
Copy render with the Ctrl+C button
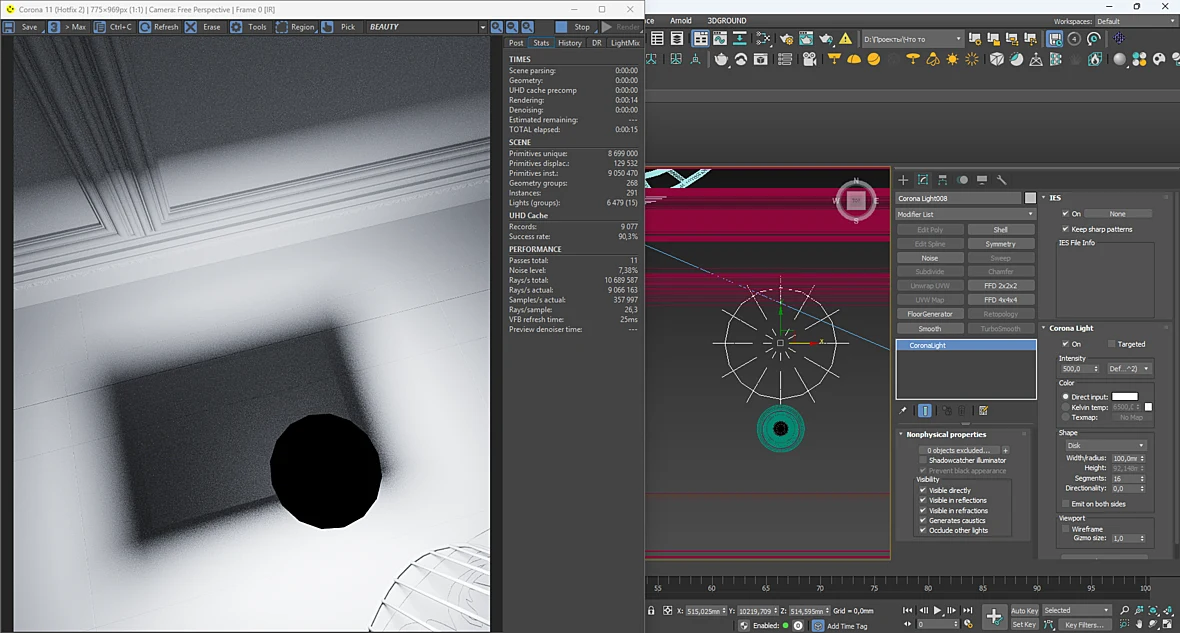pyautogui.click(x=114, y=26)
